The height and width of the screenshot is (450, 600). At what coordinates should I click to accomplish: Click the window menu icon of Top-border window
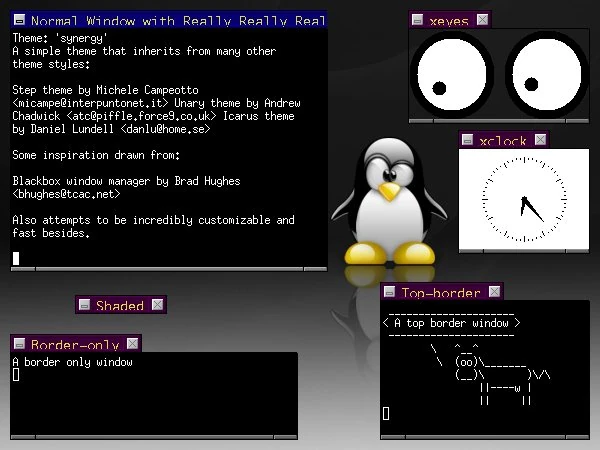click(389, 292)
